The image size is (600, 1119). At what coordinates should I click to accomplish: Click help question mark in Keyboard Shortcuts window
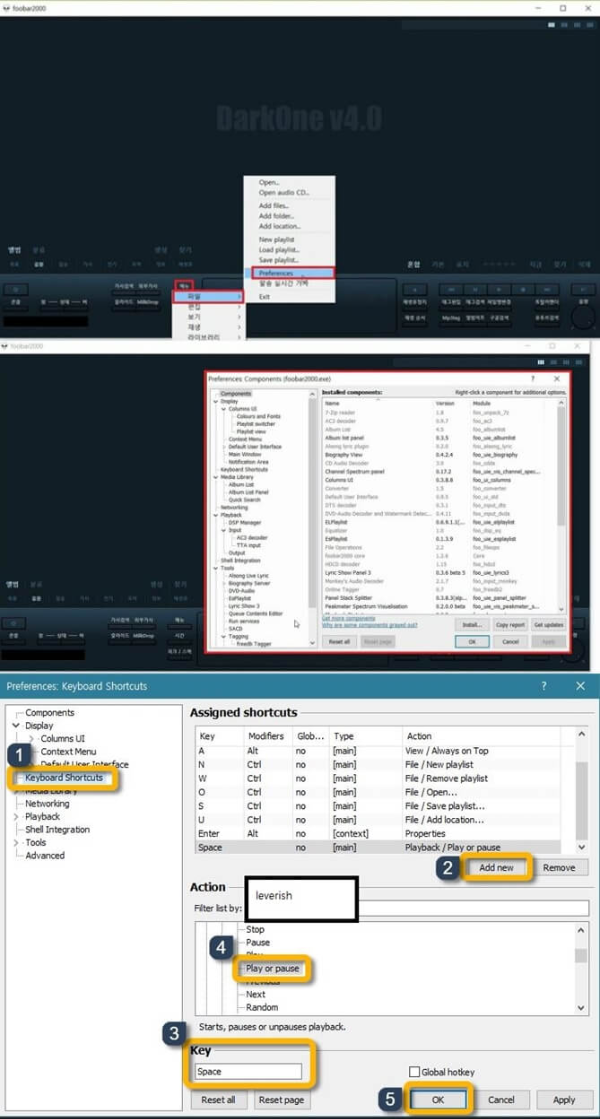pyautogui.click(x=544, y=686)
